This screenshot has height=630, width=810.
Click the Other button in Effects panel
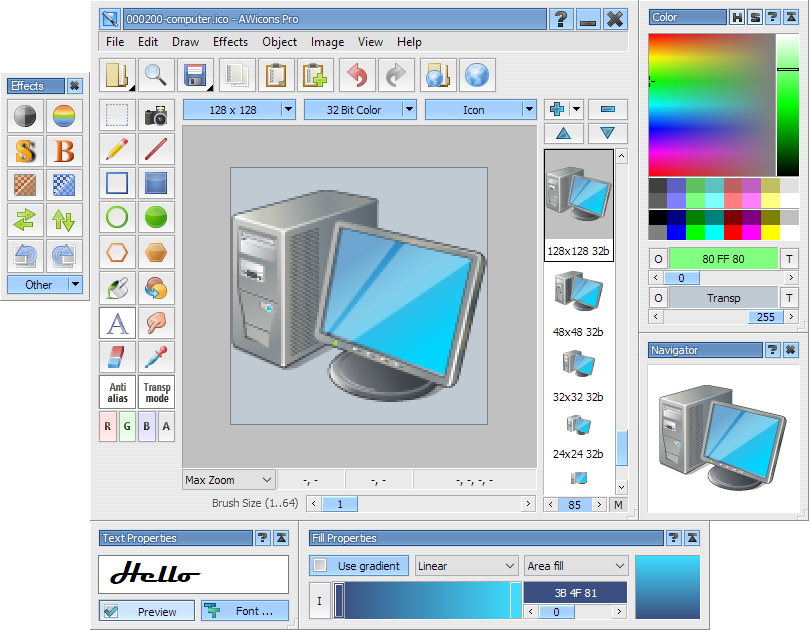click(45, 284)
